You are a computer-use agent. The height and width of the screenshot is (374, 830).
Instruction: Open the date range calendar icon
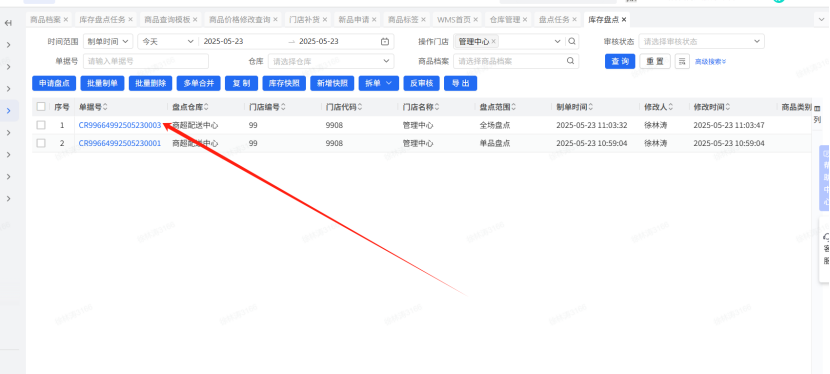click(385, 41)
